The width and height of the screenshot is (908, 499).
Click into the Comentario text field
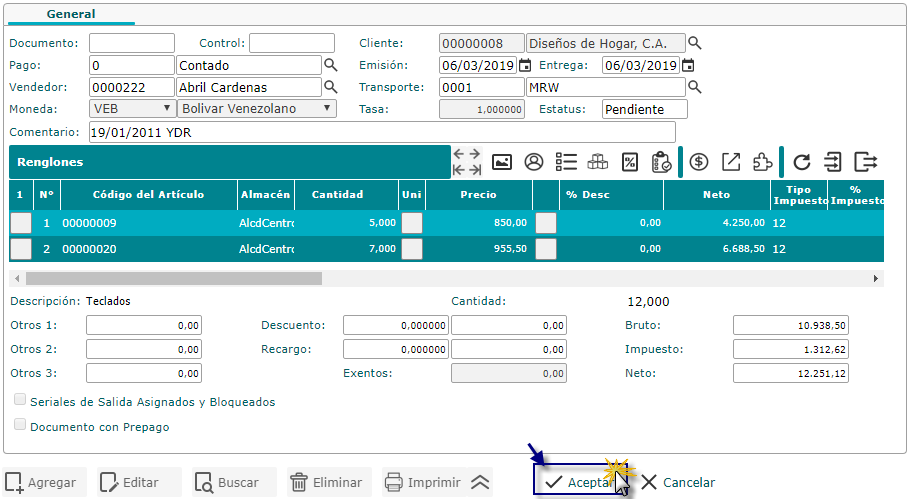pyautogui.click(x=380, y=132)
